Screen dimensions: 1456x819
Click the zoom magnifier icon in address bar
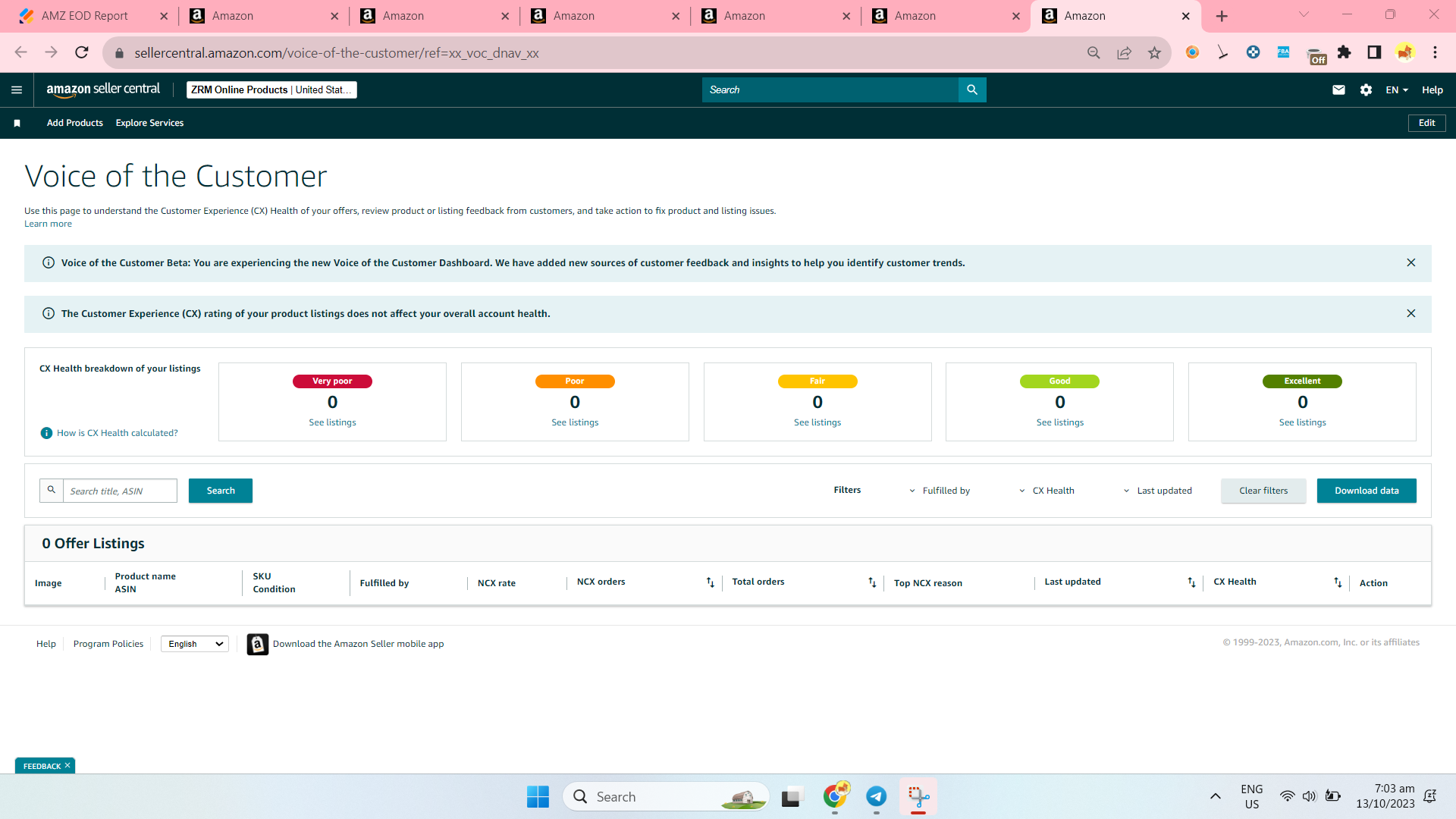point(1094,52)
